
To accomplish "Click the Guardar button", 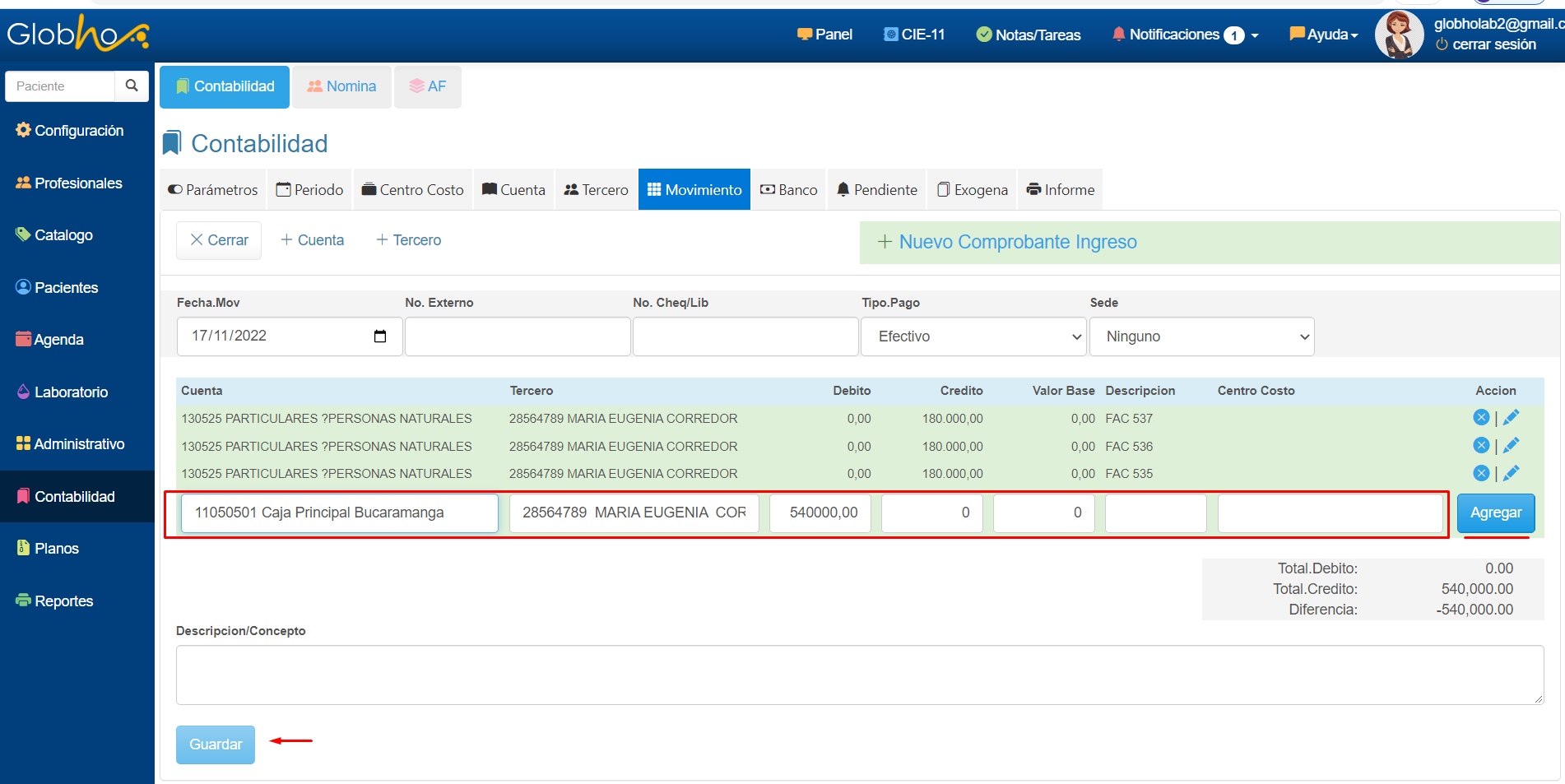I will coord(216,745).
